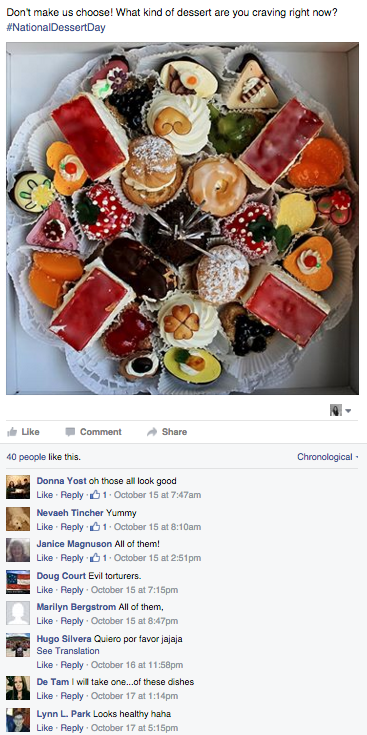Click See Translation under Hugo Silvera's comment
Viewport: 367px width, 735px height.
coord(68,651)
